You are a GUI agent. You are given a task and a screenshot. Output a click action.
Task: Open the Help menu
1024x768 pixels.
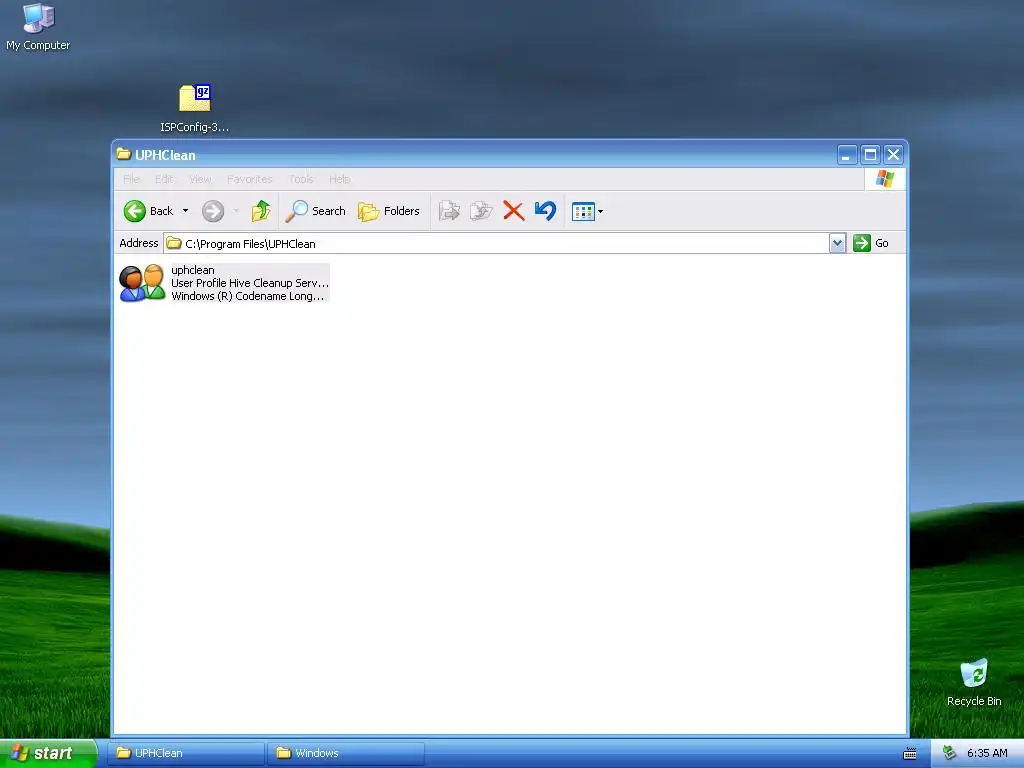[x=340, y=179]
